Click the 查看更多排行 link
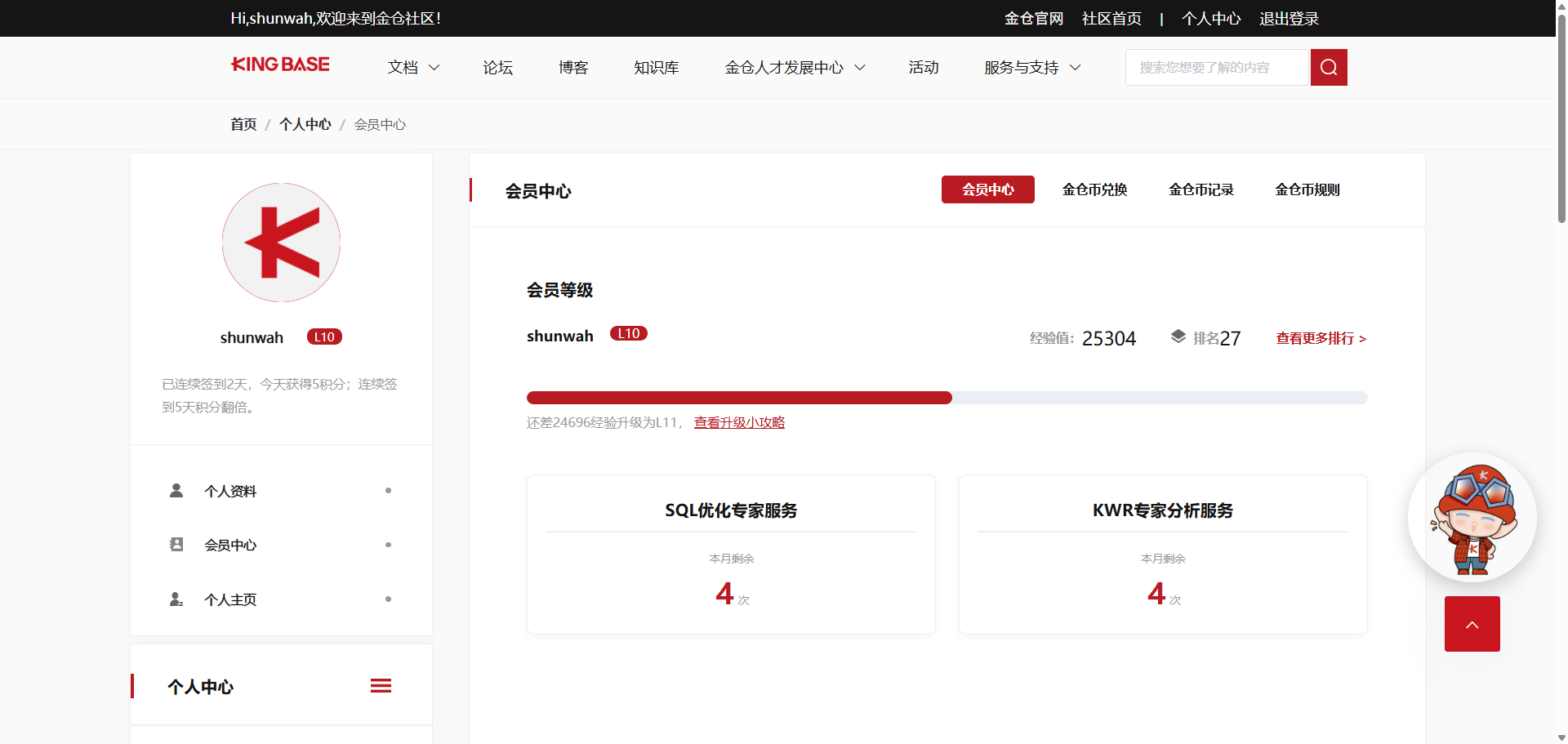1568x744 pixels. click(x=1321, y=338)
